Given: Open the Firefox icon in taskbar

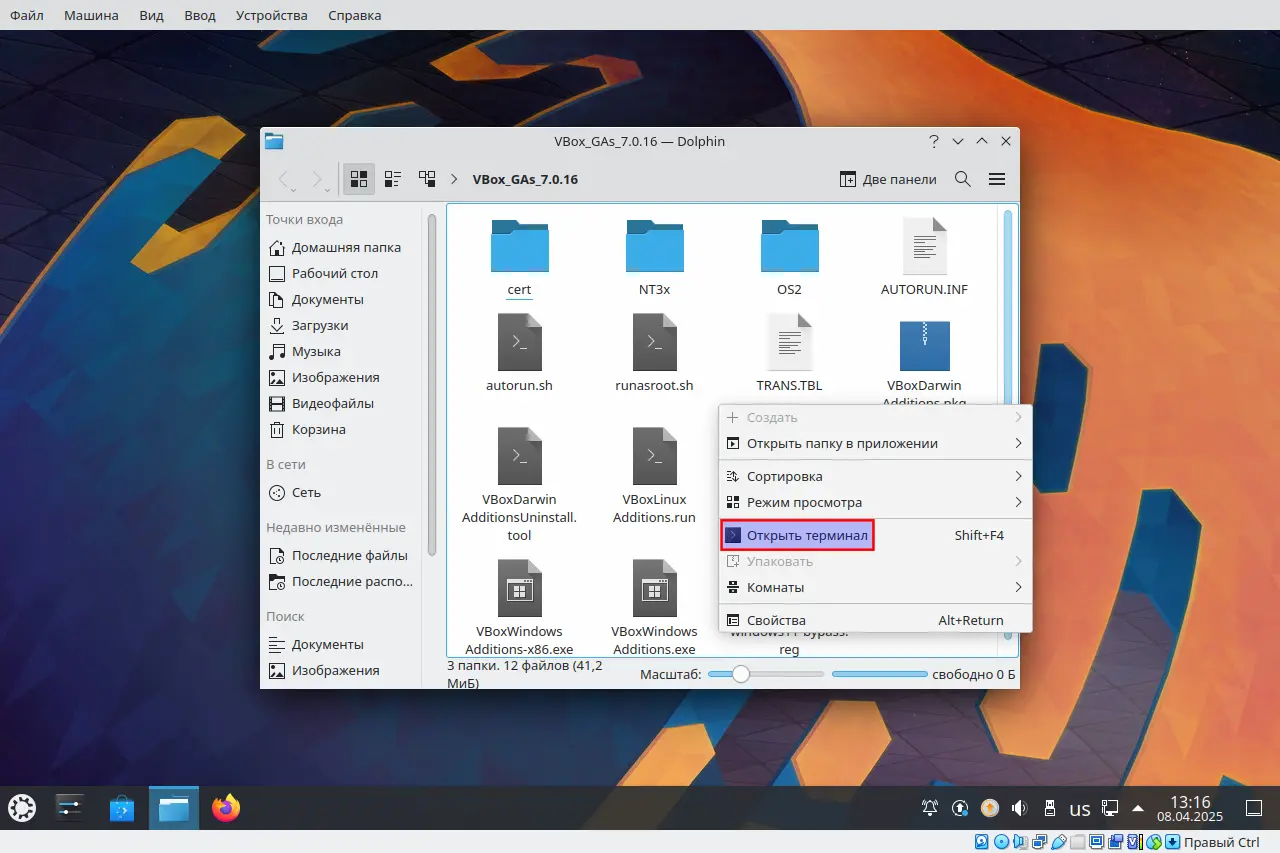Looking at the screenshot, I should click(x=226, y=808).
